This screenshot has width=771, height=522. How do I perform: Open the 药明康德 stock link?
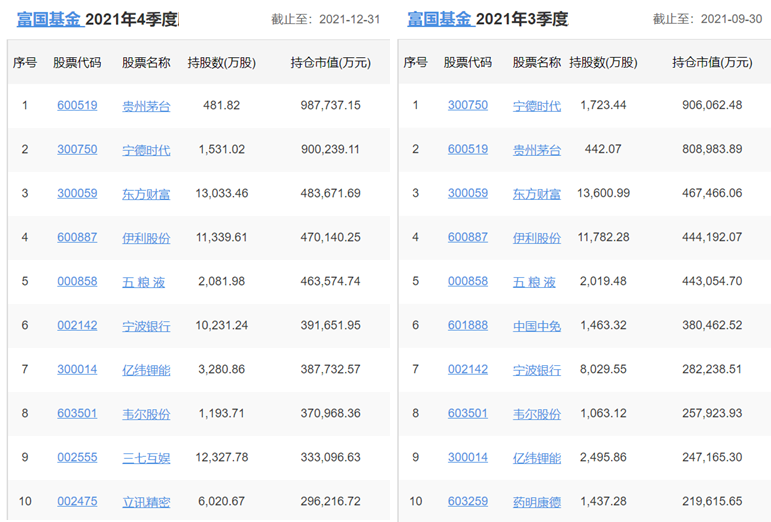[536, 502]
